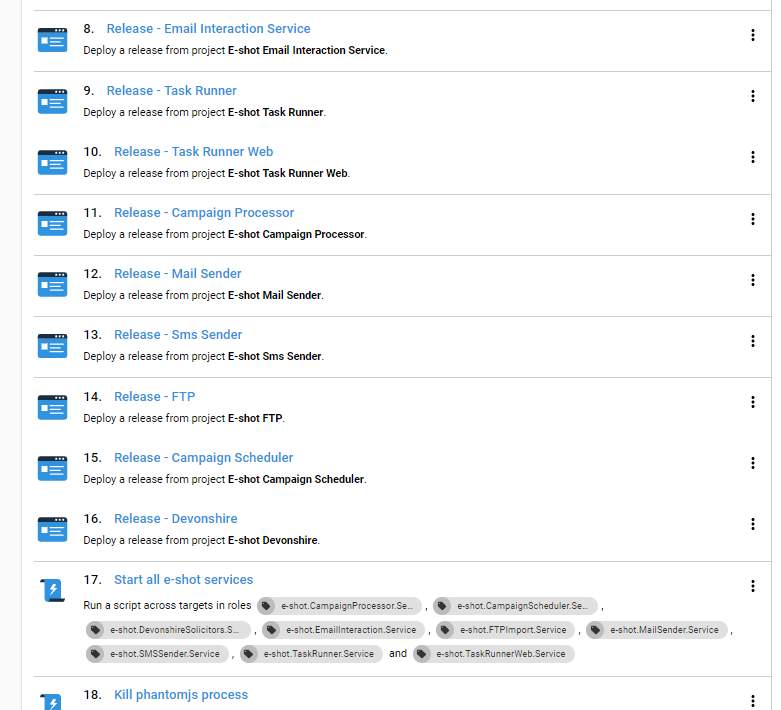
Task: Click the icon beside Release - FTP step
Action: point(52,407)
